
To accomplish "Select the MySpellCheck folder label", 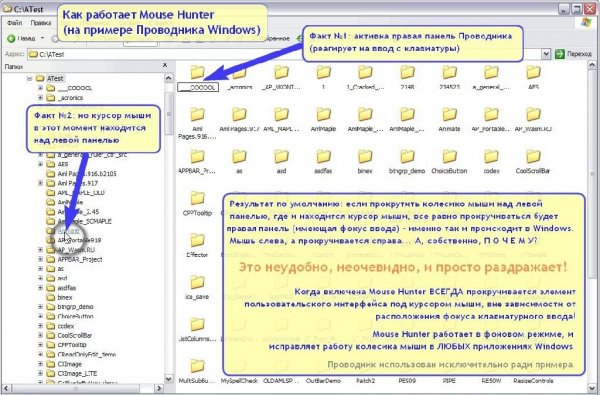I will (x=240, y=381).
